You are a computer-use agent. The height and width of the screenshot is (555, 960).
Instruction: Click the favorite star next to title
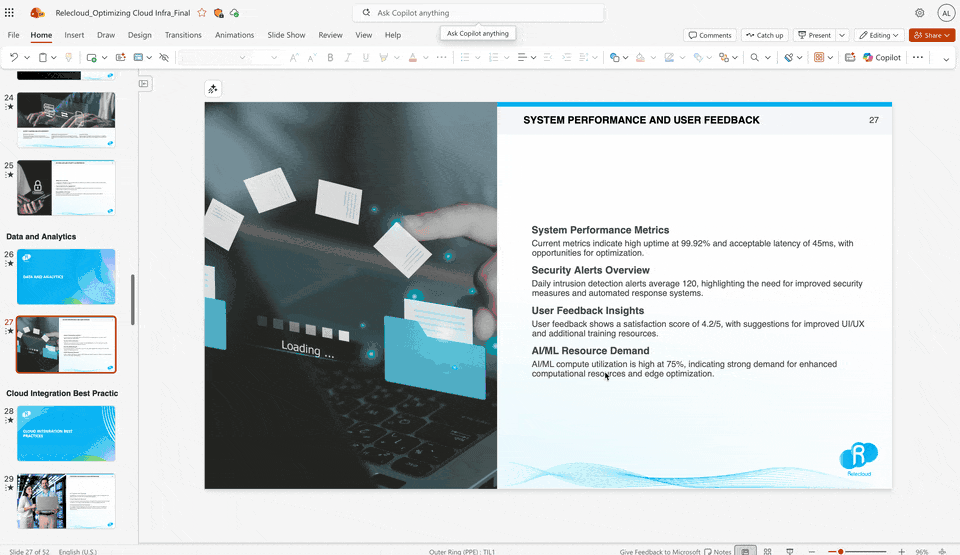click(202, 13)
